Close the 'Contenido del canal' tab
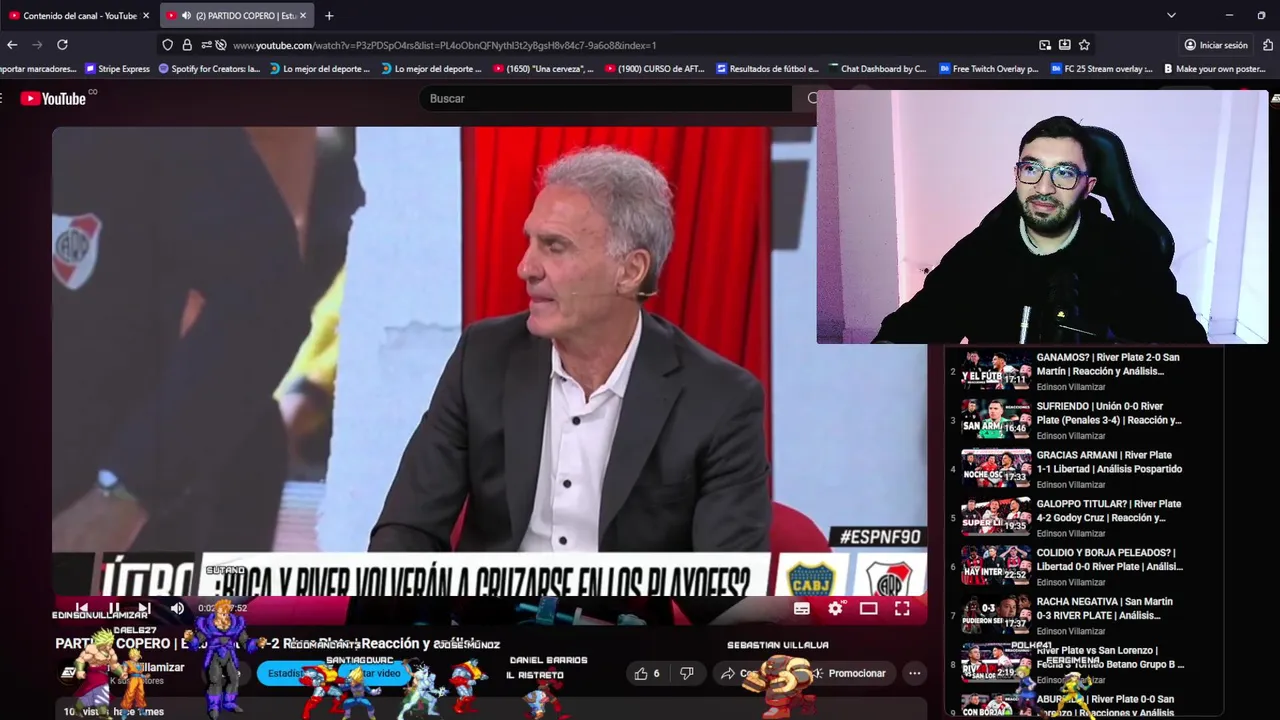Image resolution: width=1280 pixels, height=720 pixels. [x=146, y=15]
